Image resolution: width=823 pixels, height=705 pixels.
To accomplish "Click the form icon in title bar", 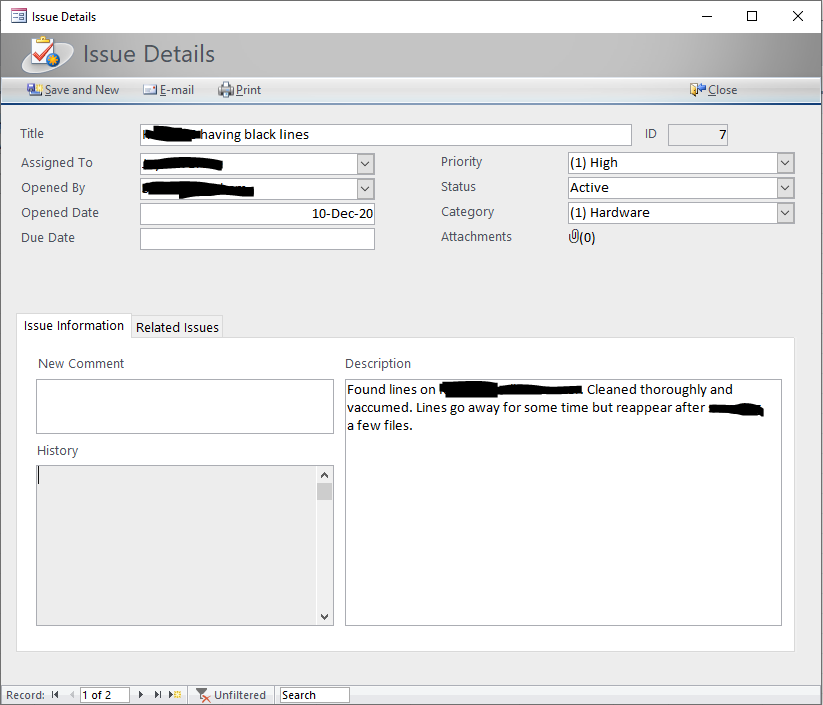I will [x=19, y=16].
